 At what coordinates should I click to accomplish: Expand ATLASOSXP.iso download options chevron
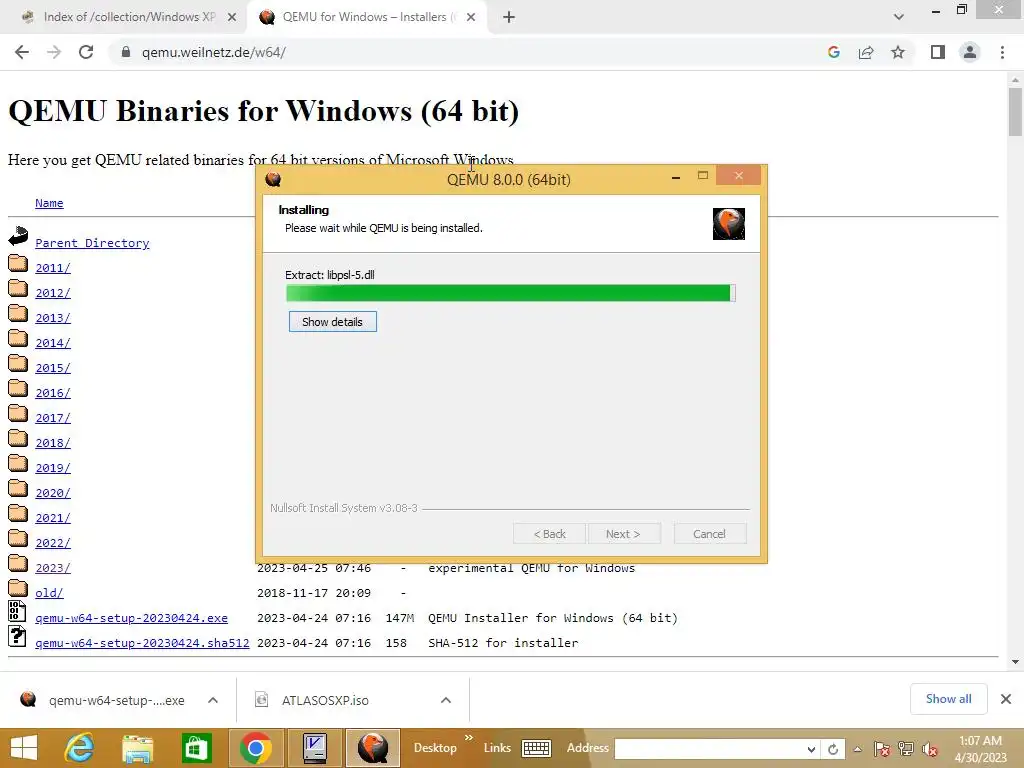click(x=445, y=700)
